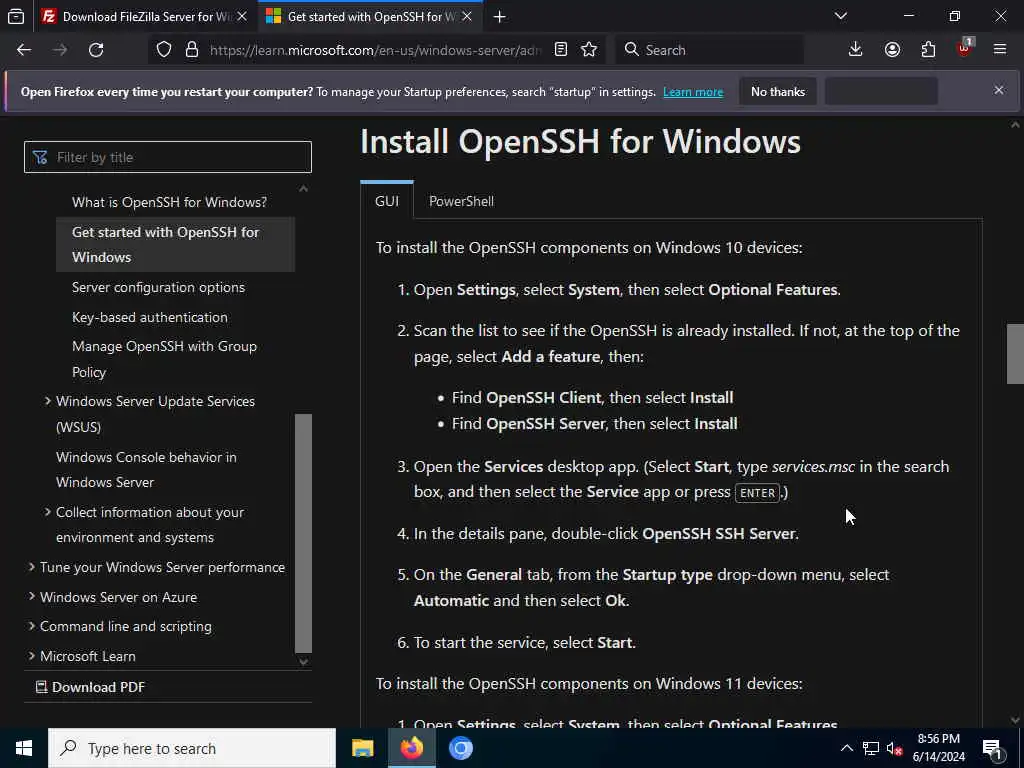Focus the URL address bar
Image resolution: width=1024 pixels, height=768 pixels.
tap(375, 50)
